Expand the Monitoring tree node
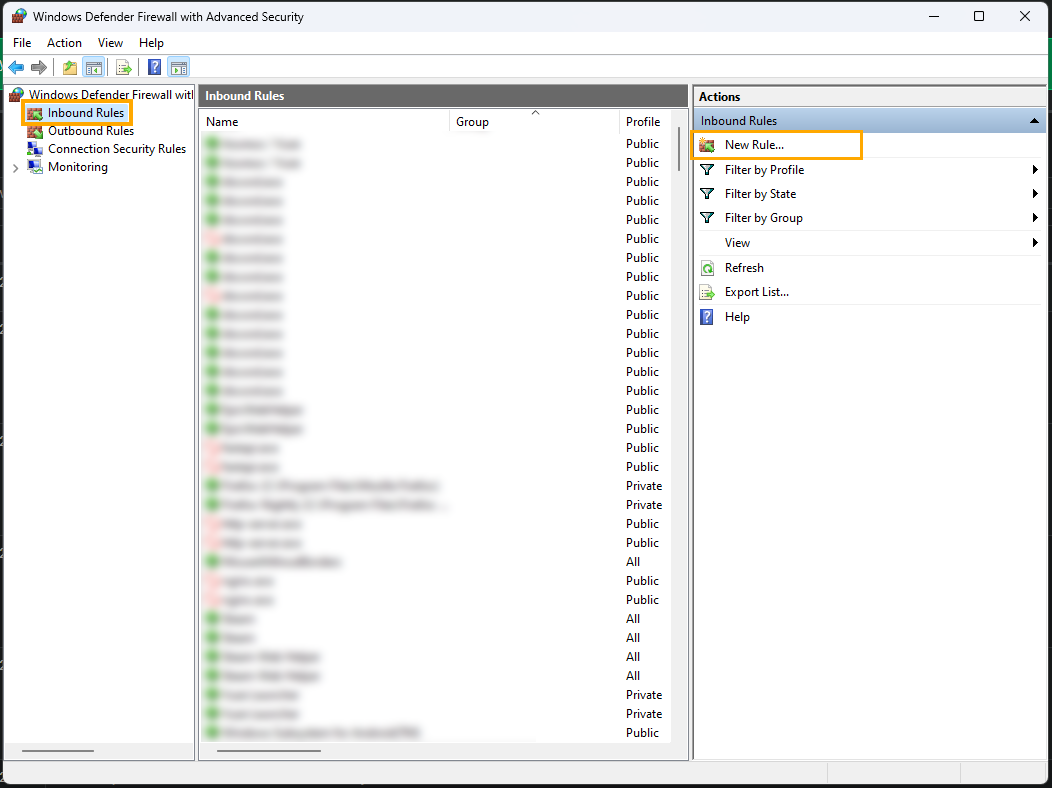 [x=15, y=168]
